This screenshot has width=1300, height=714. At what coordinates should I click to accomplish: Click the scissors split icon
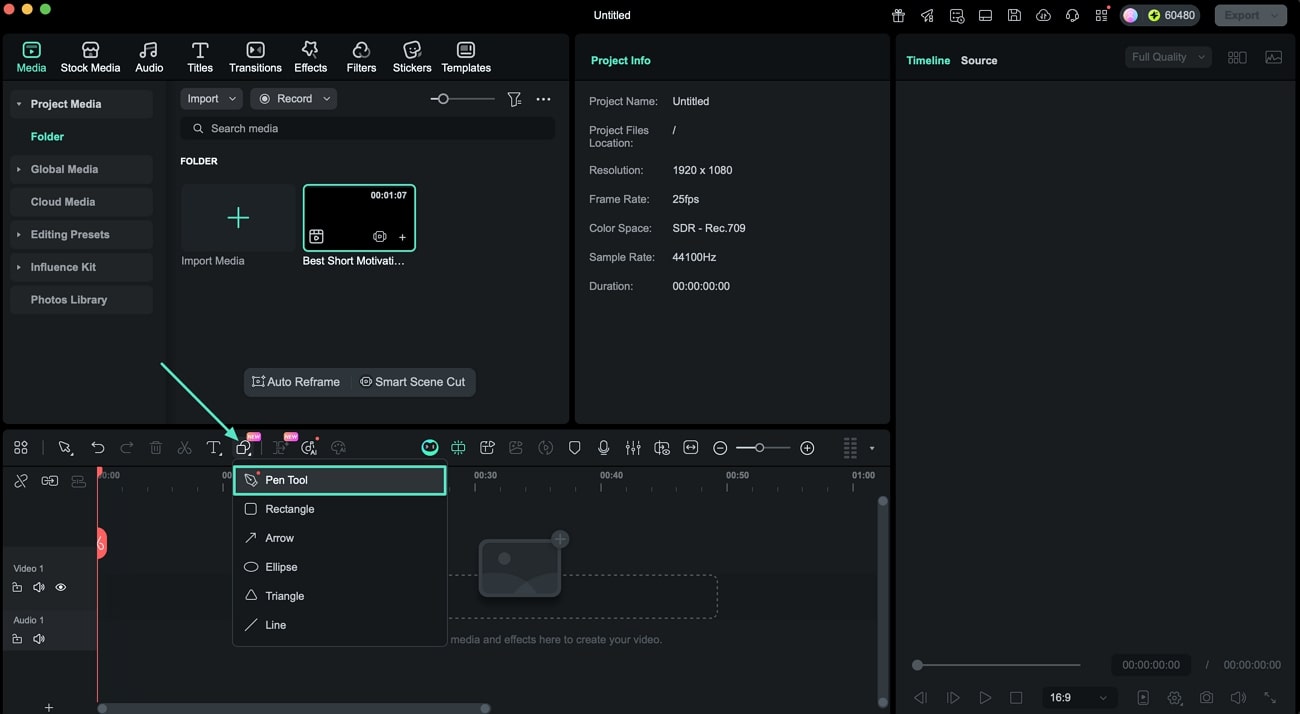click(x=184, y=448)
